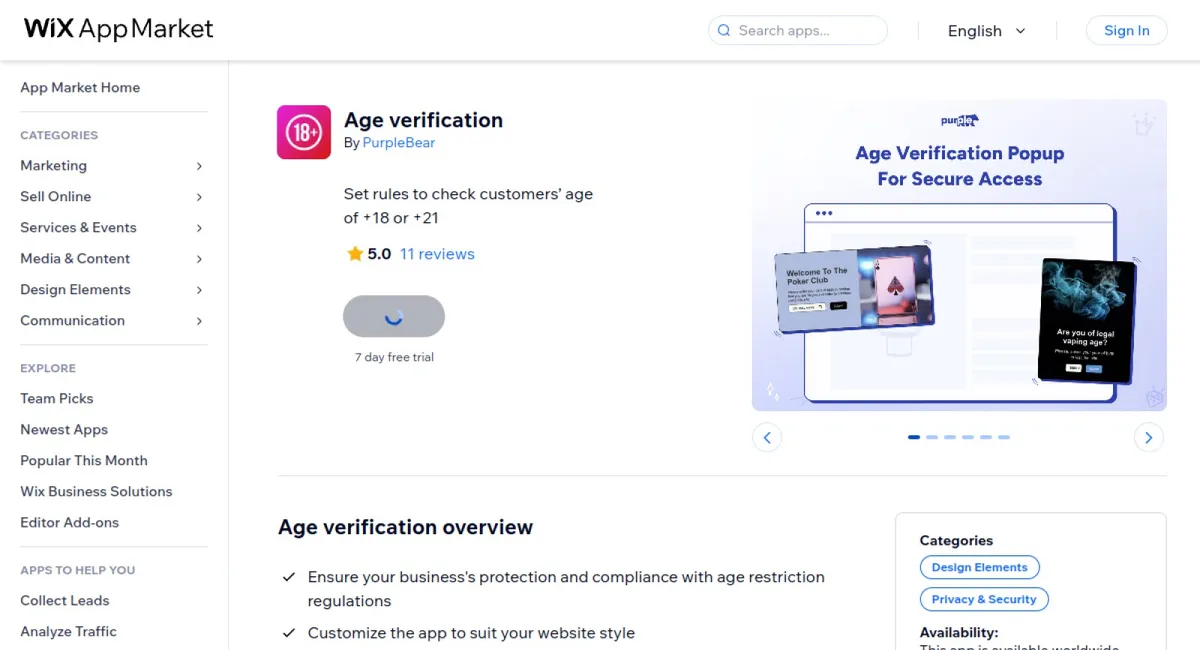The image size is (1200, 650).
Task: Select the second carousel pagination dot
Action: (x=932, y=437)
